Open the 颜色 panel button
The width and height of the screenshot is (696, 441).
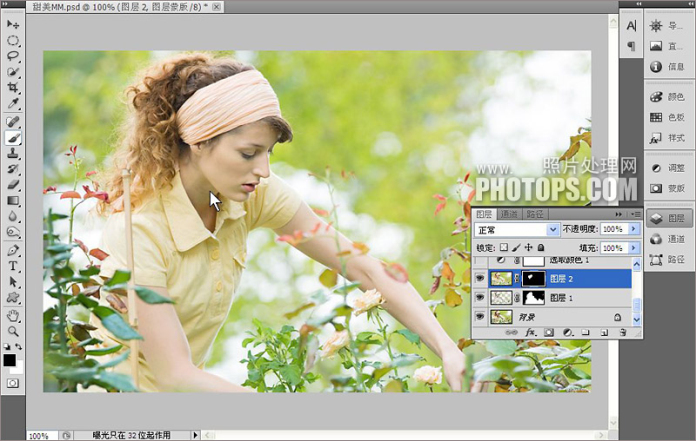point(669,97)
